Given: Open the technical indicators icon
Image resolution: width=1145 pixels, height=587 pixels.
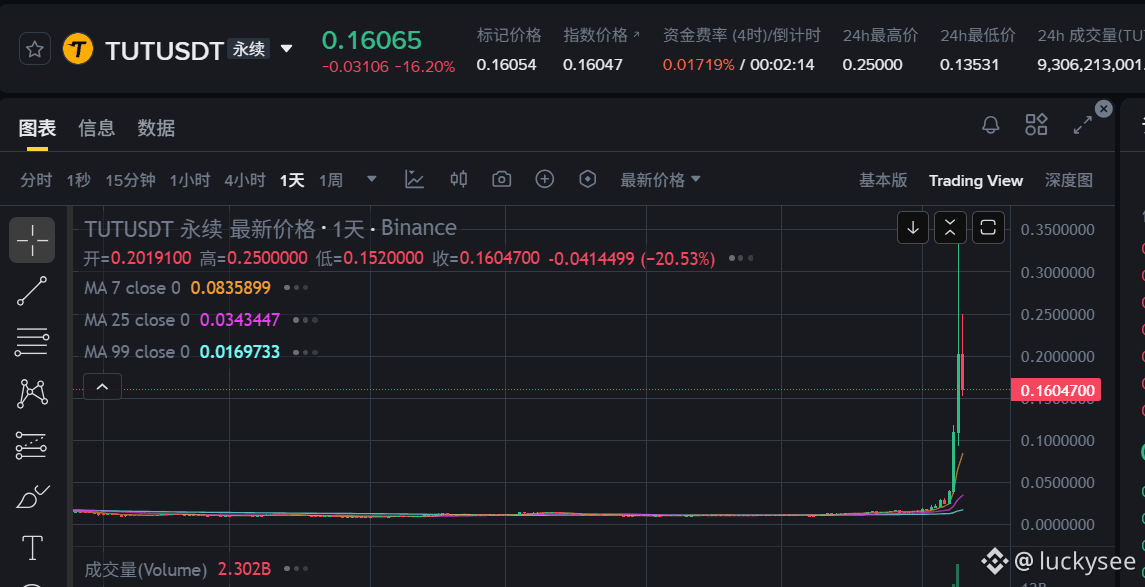Looking at the screenshot, I should [415, 180].
